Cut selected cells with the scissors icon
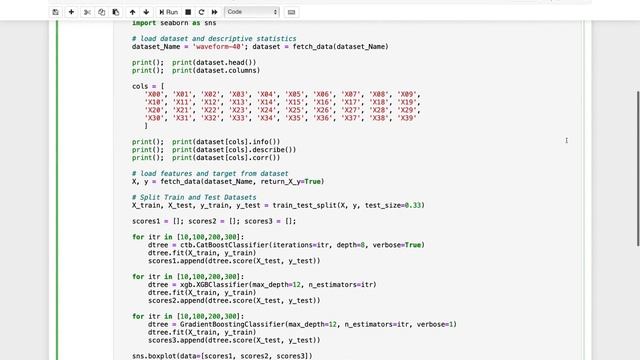 (x=87, y=12)
